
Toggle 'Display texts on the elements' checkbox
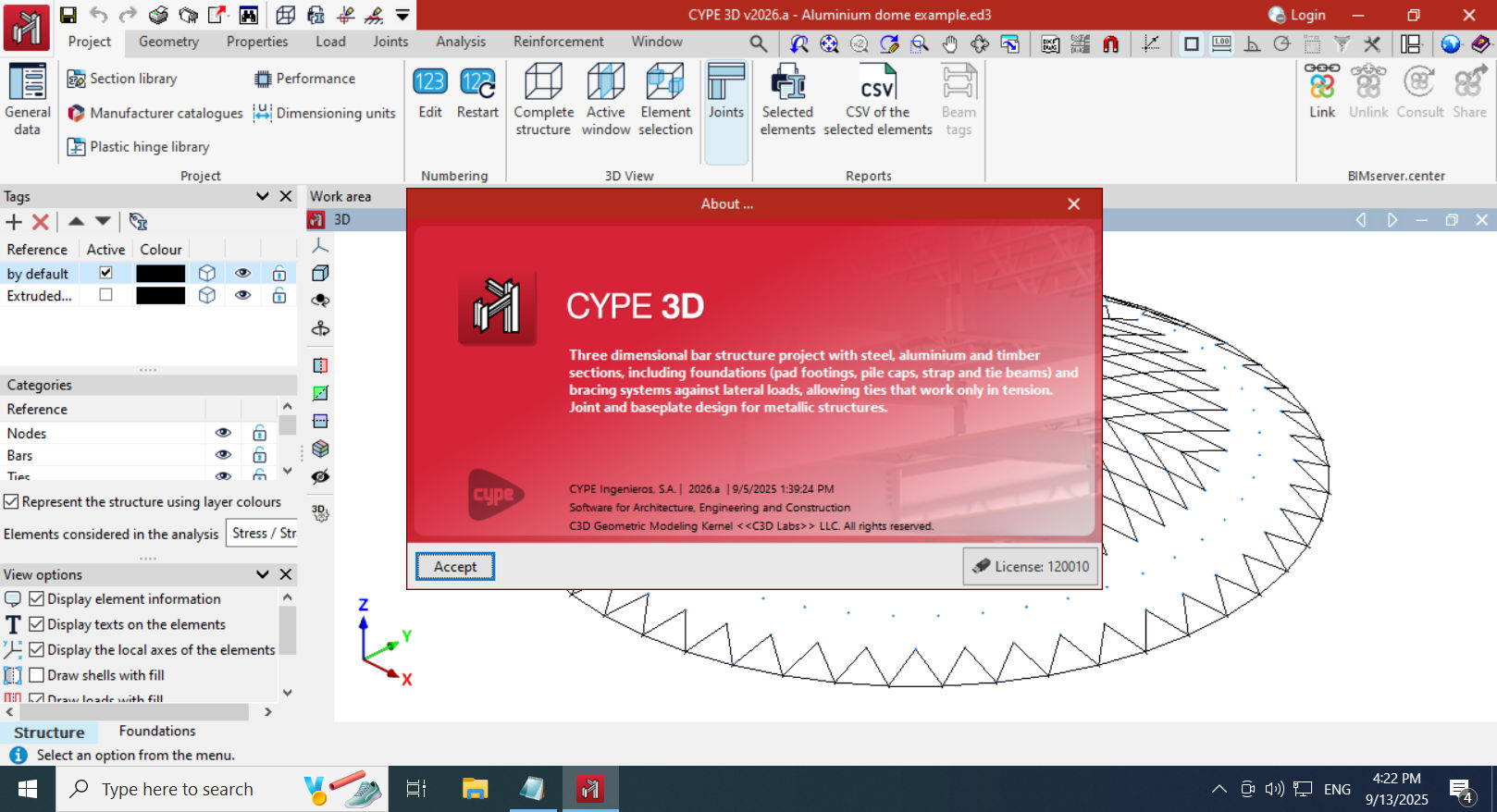pyautogui.click(x=37, y=624)
